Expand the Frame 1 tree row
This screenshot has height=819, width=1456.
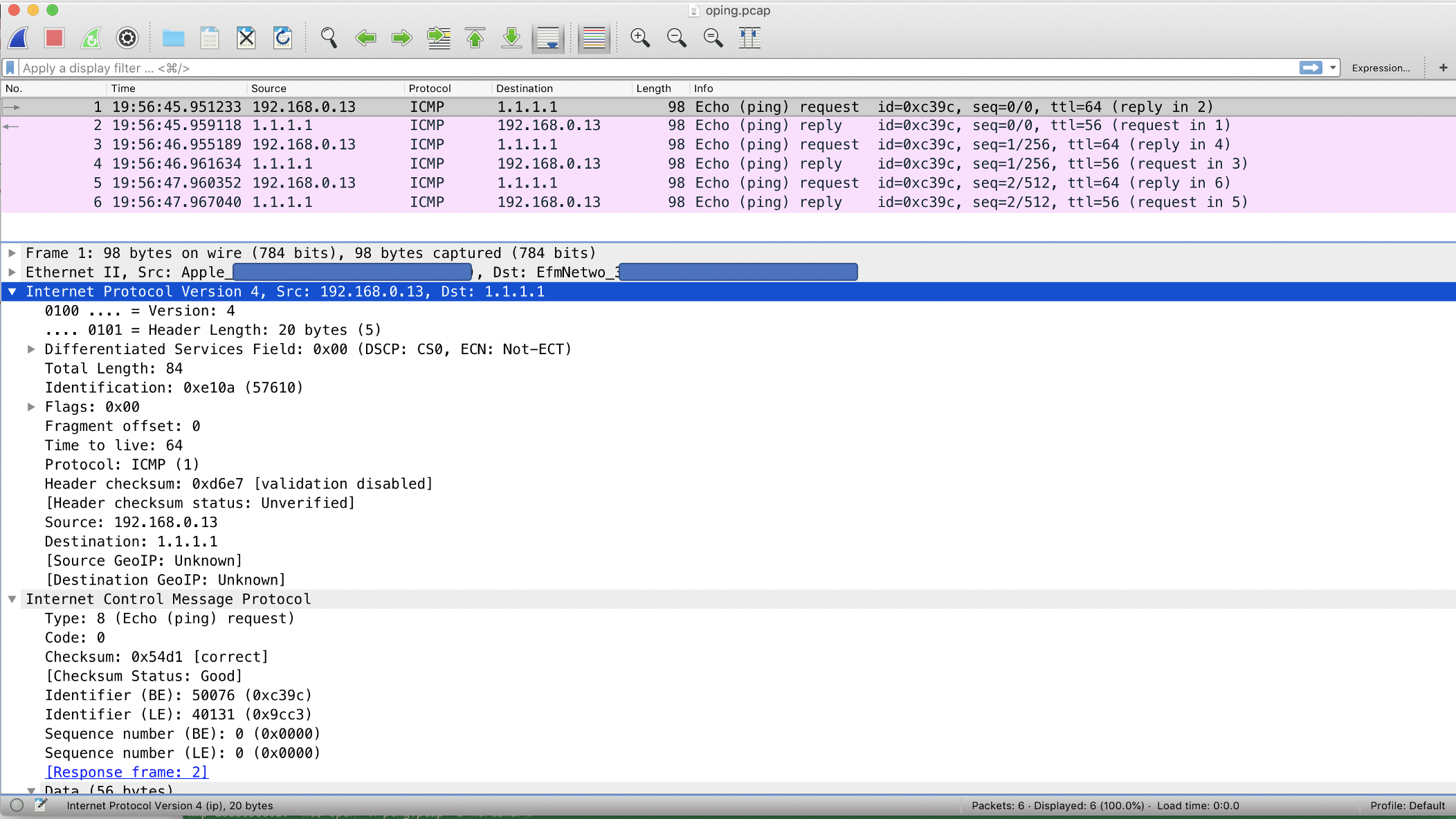click(12, 253)
